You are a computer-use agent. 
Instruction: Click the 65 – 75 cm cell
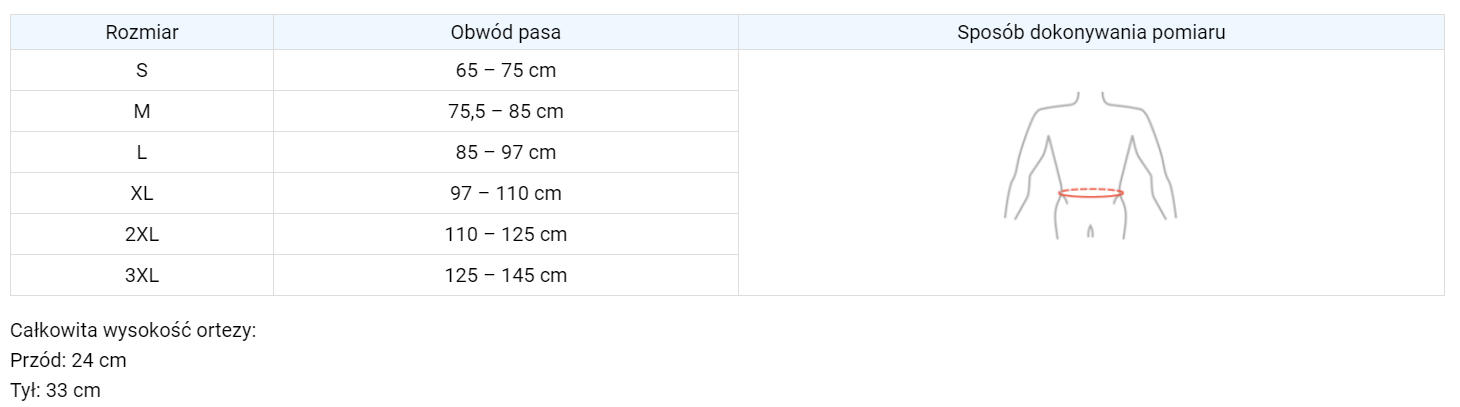coord(506,71)
